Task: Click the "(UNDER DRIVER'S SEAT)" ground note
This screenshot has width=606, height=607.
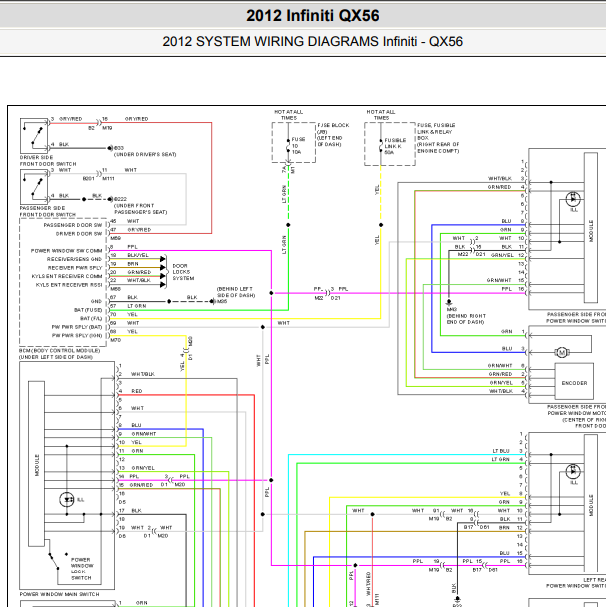Action: pyautogui.click(x=145, y=154)
